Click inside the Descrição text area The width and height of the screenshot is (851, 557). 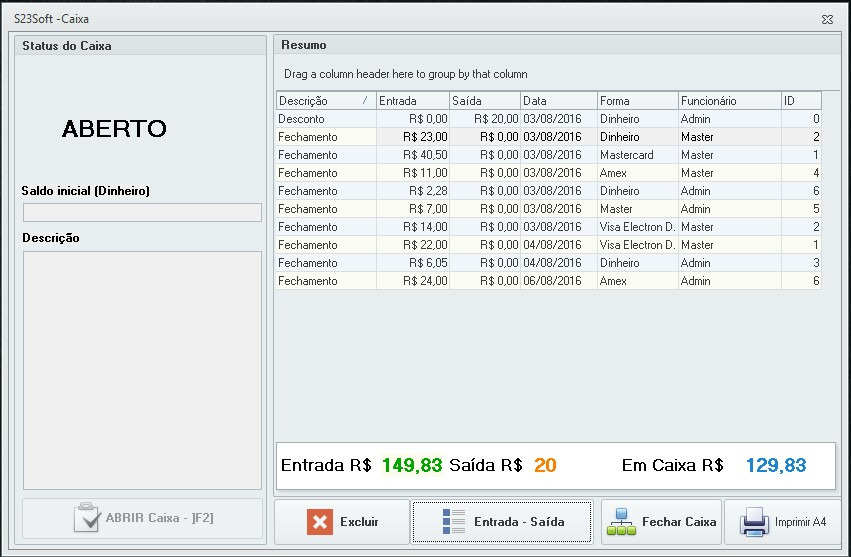[x=142, y=369]
